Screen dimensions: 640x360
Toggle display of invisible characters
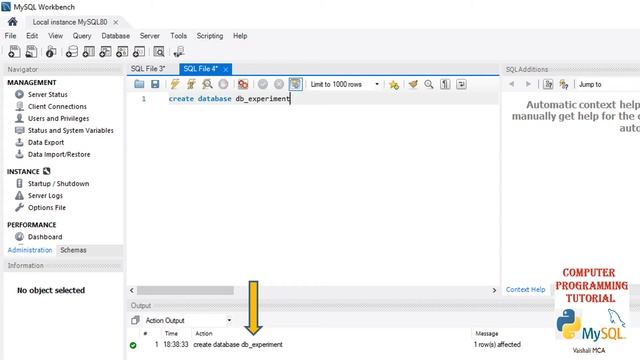click(445, 84)
